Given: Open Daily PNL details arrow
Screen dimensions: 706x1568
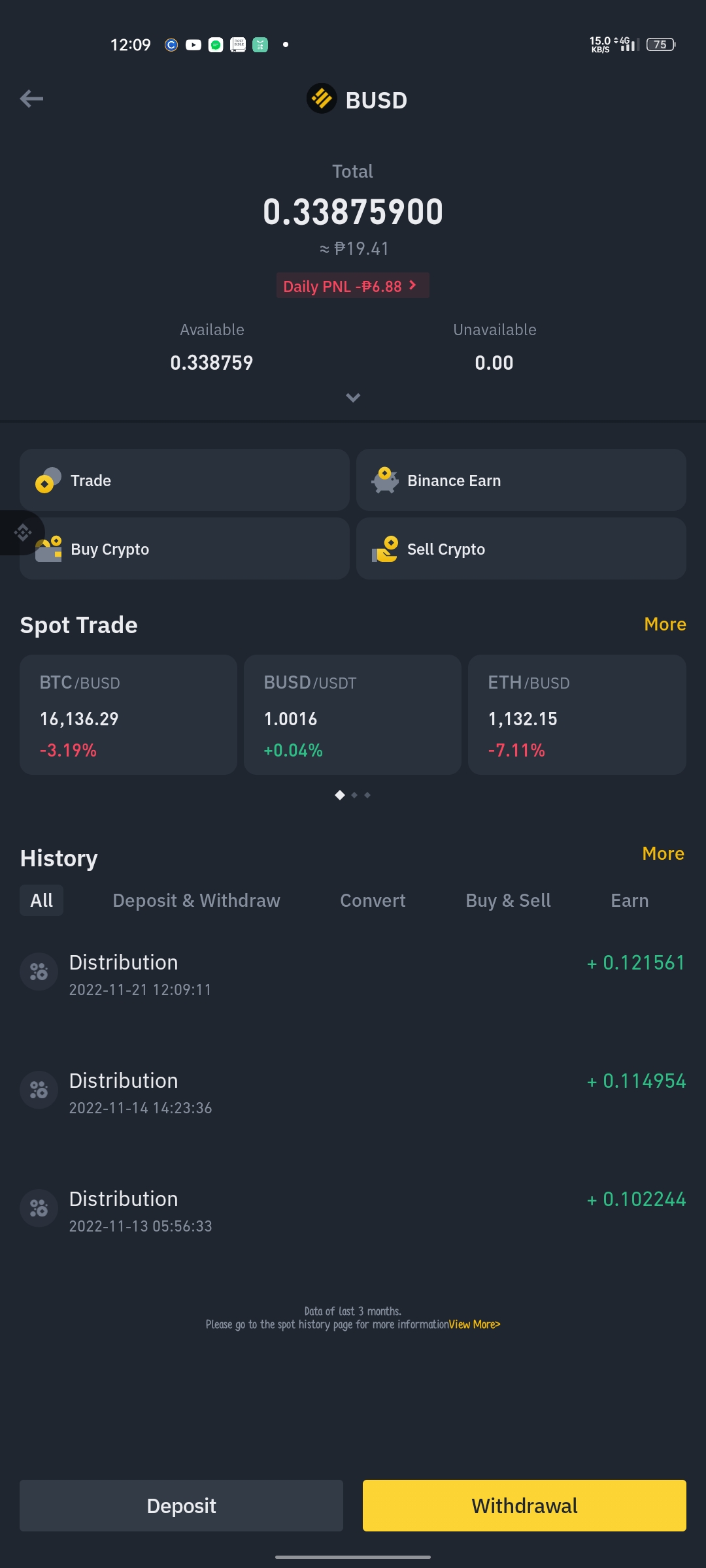Looking at the screenshot, I should (x=412, y=286).
